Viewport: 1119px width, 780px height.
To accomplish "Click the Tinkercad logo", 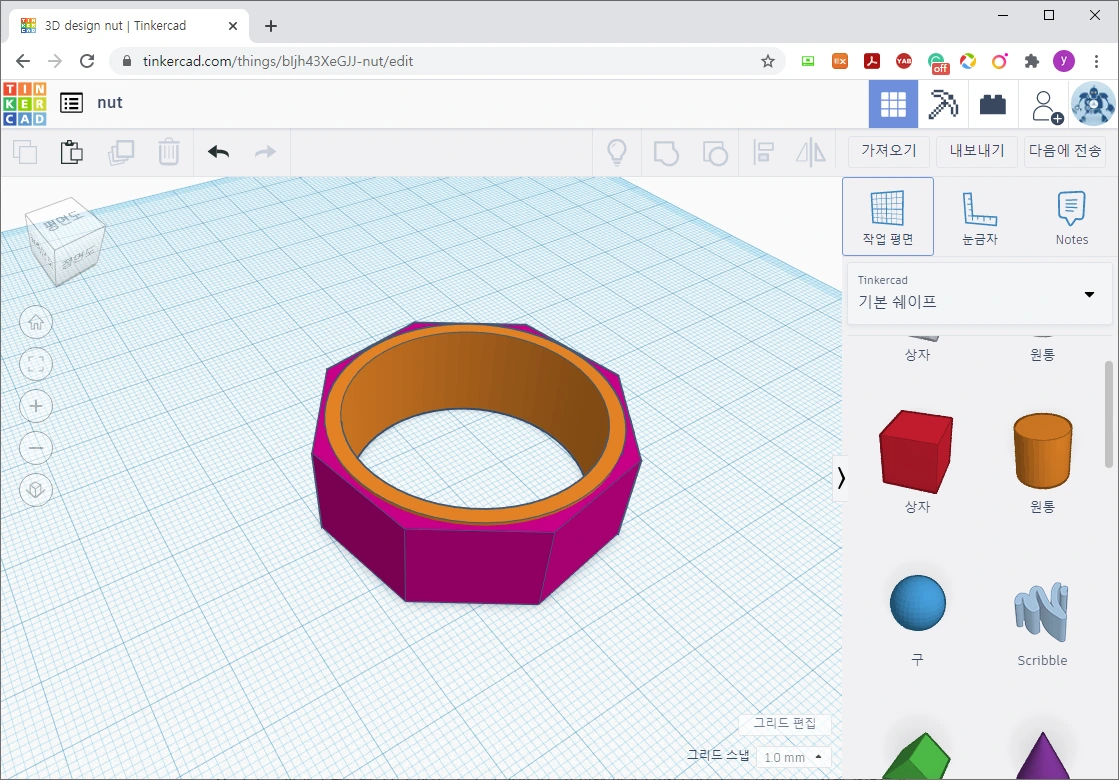I will [24, 103].
